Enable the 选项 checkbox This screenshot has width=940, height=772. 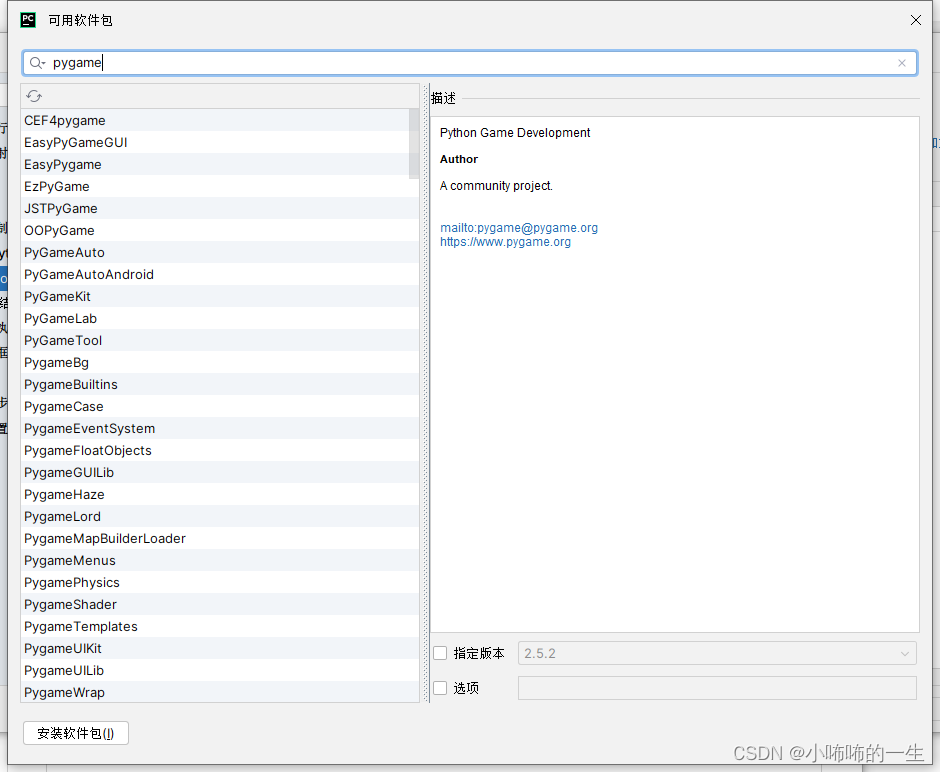(x=440, y=688)
